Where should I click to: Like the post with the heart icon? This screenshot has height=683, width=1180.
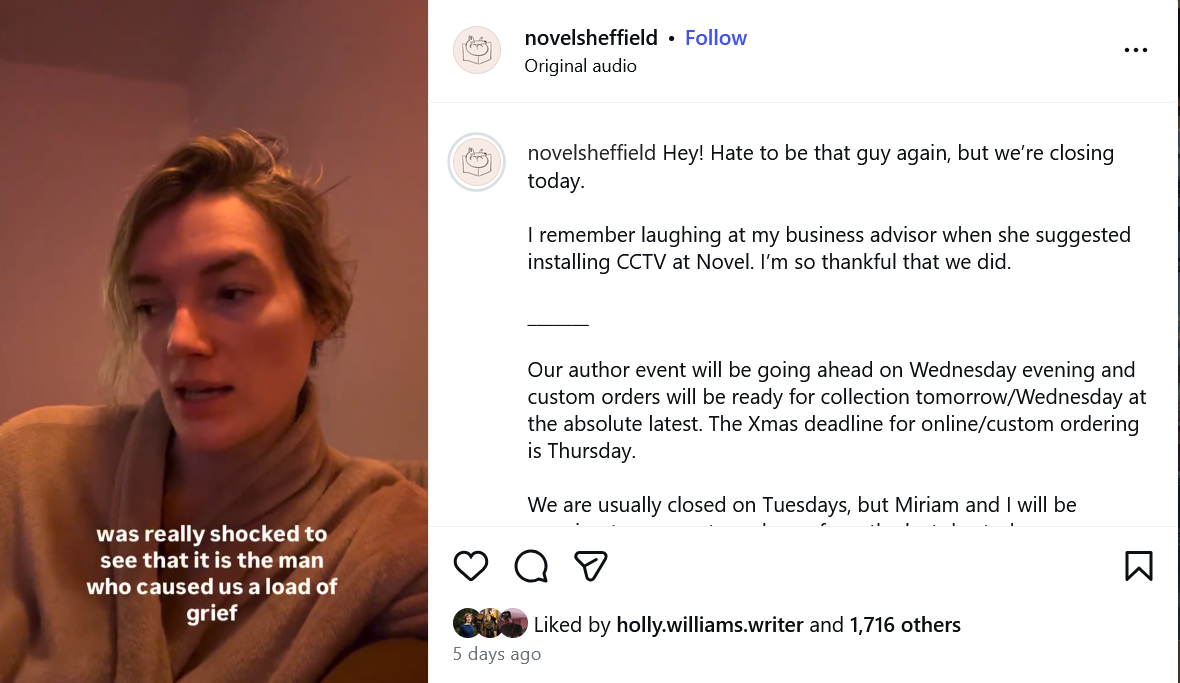pos(471,566)
